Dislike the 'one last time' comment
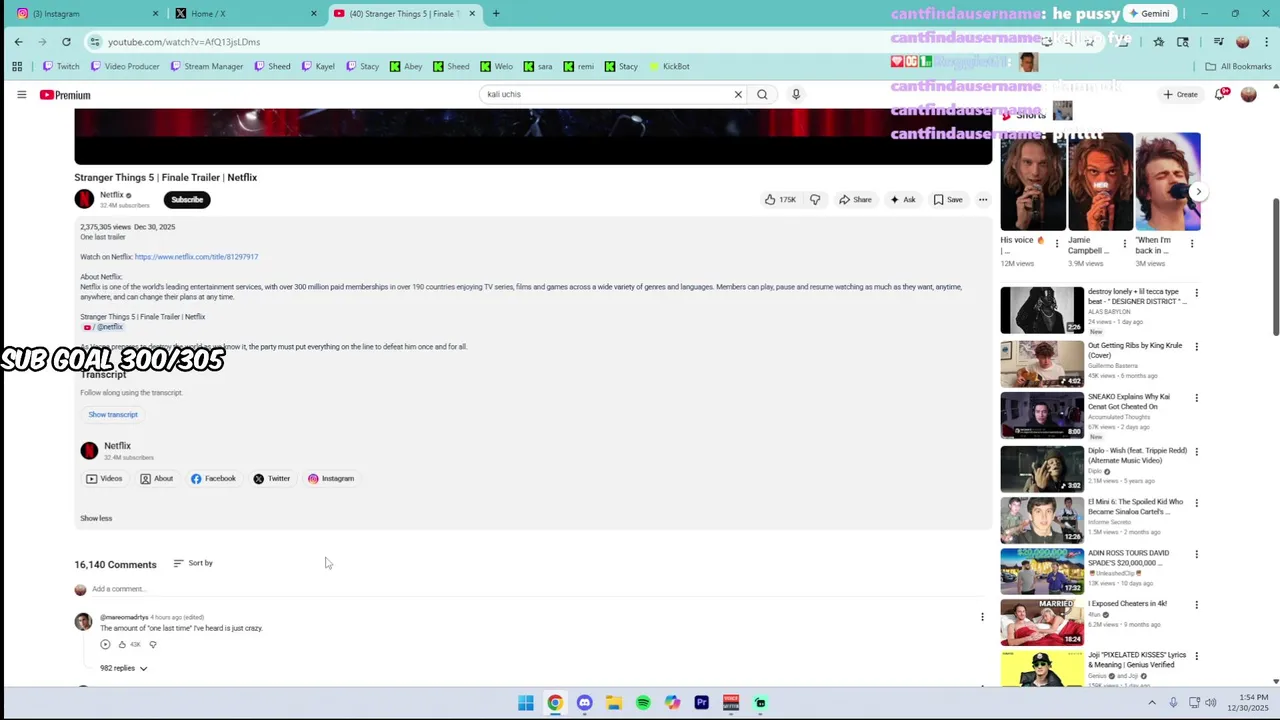Screen dimensions: 1280x720 click(152, 644)
